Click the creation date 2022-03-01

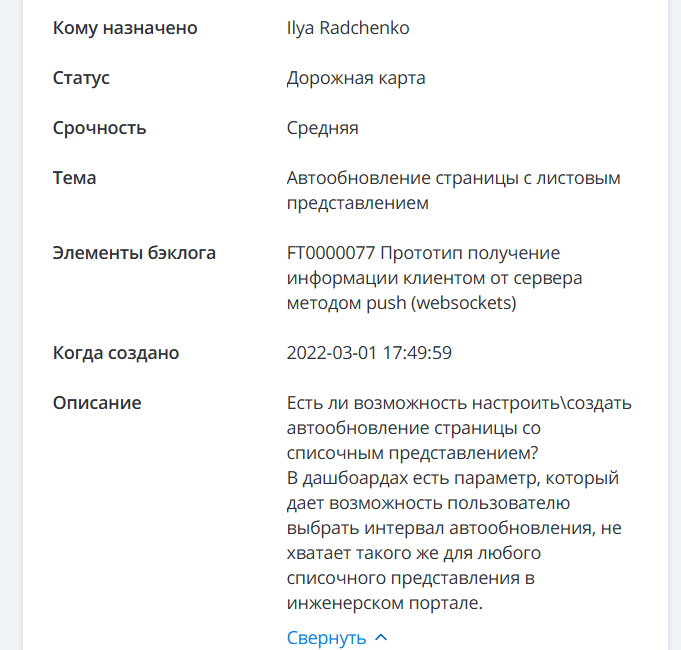click(x=329, y=353)
